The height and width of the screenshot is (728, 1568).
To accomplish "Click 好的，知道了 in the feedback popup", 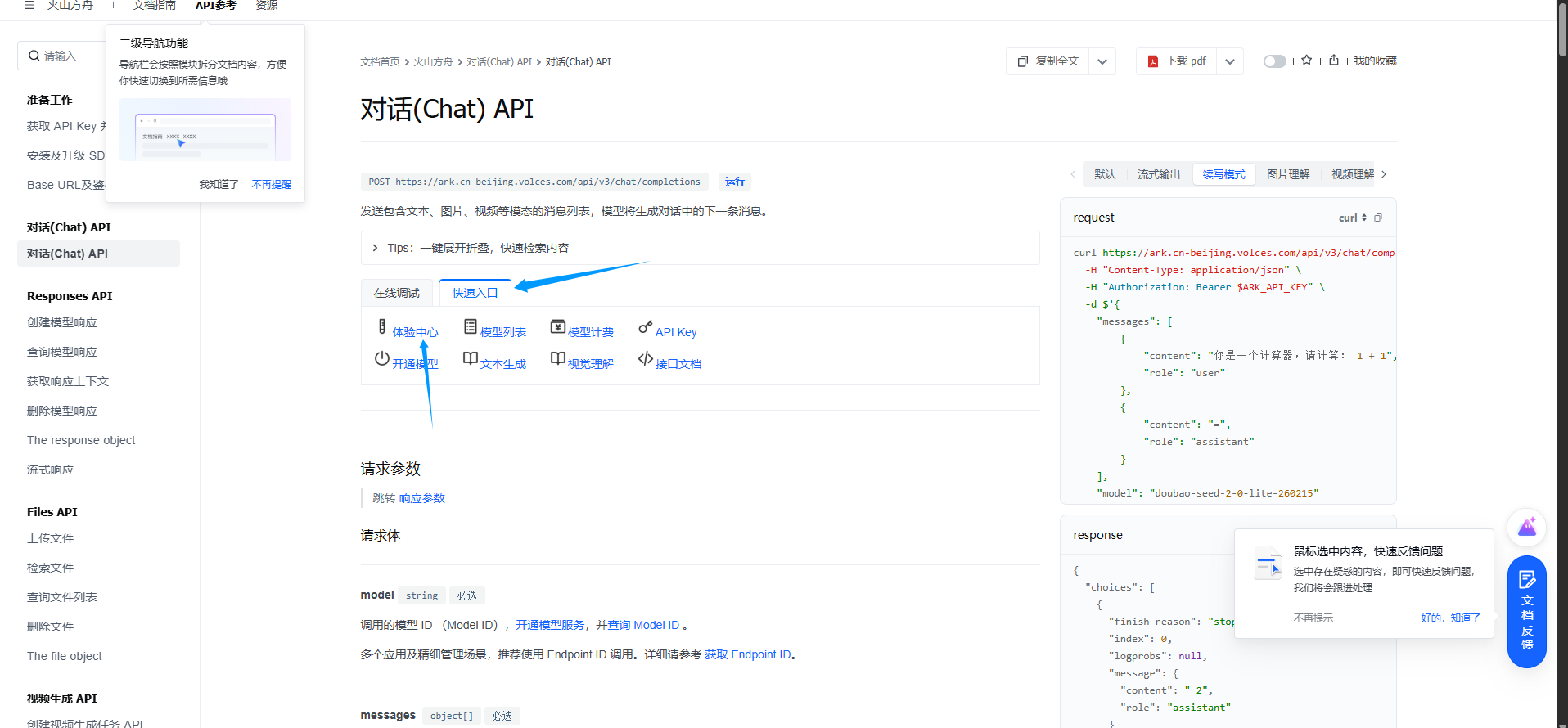I will 1450,618.
